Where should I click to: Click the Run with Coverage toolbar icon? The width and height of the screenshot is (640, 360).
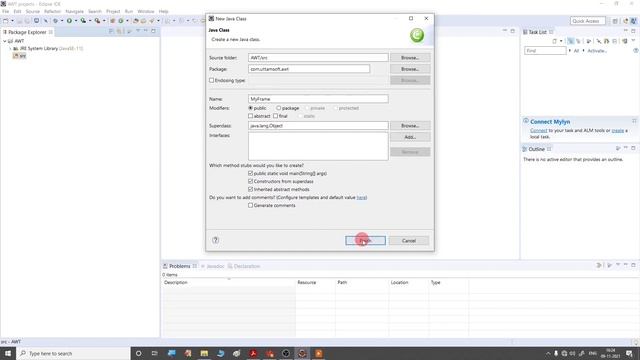[x=83, y=21]
